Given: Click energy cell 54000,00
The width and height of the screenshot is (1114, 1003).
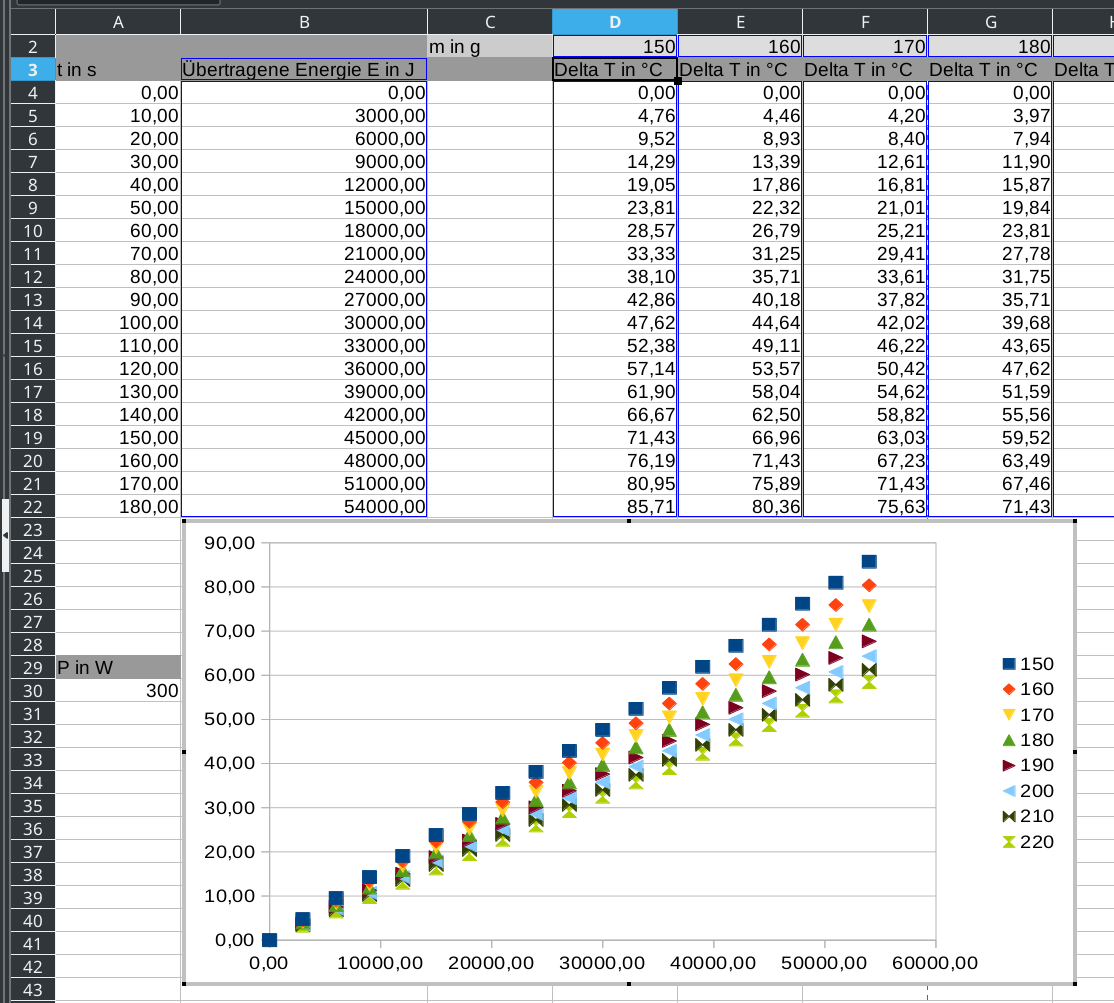Looking at the screenshot, I should [304, 507].
